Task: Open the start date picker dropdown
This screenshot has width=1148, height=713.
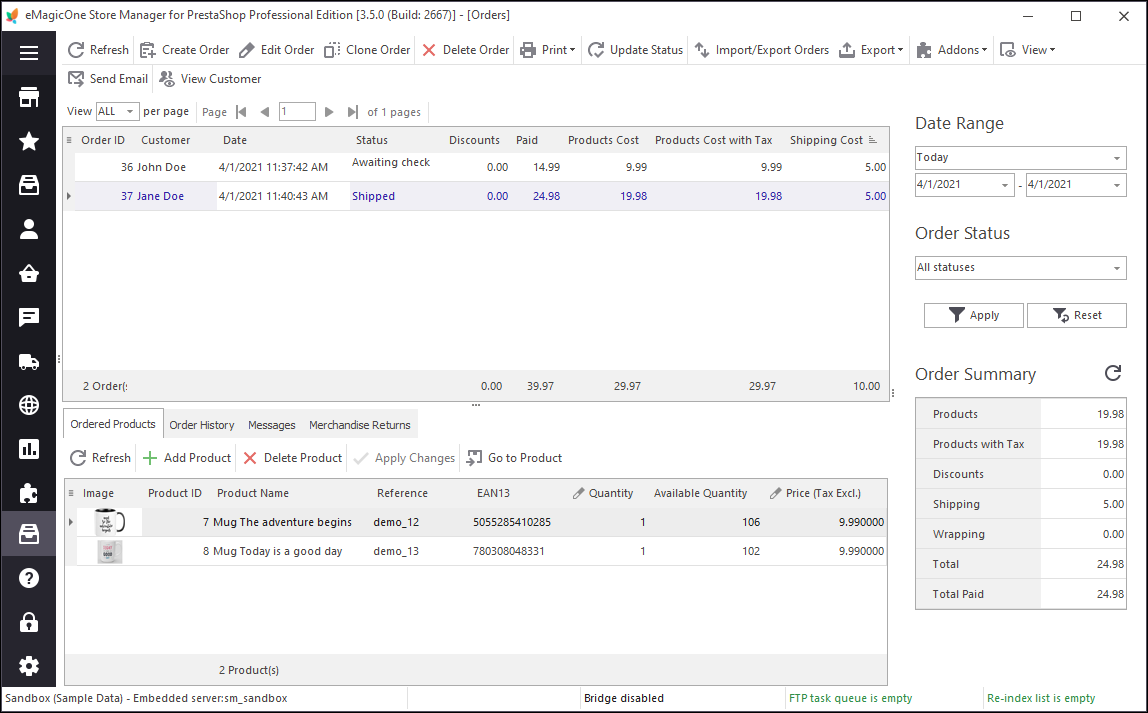Action: coord(1004,185)
